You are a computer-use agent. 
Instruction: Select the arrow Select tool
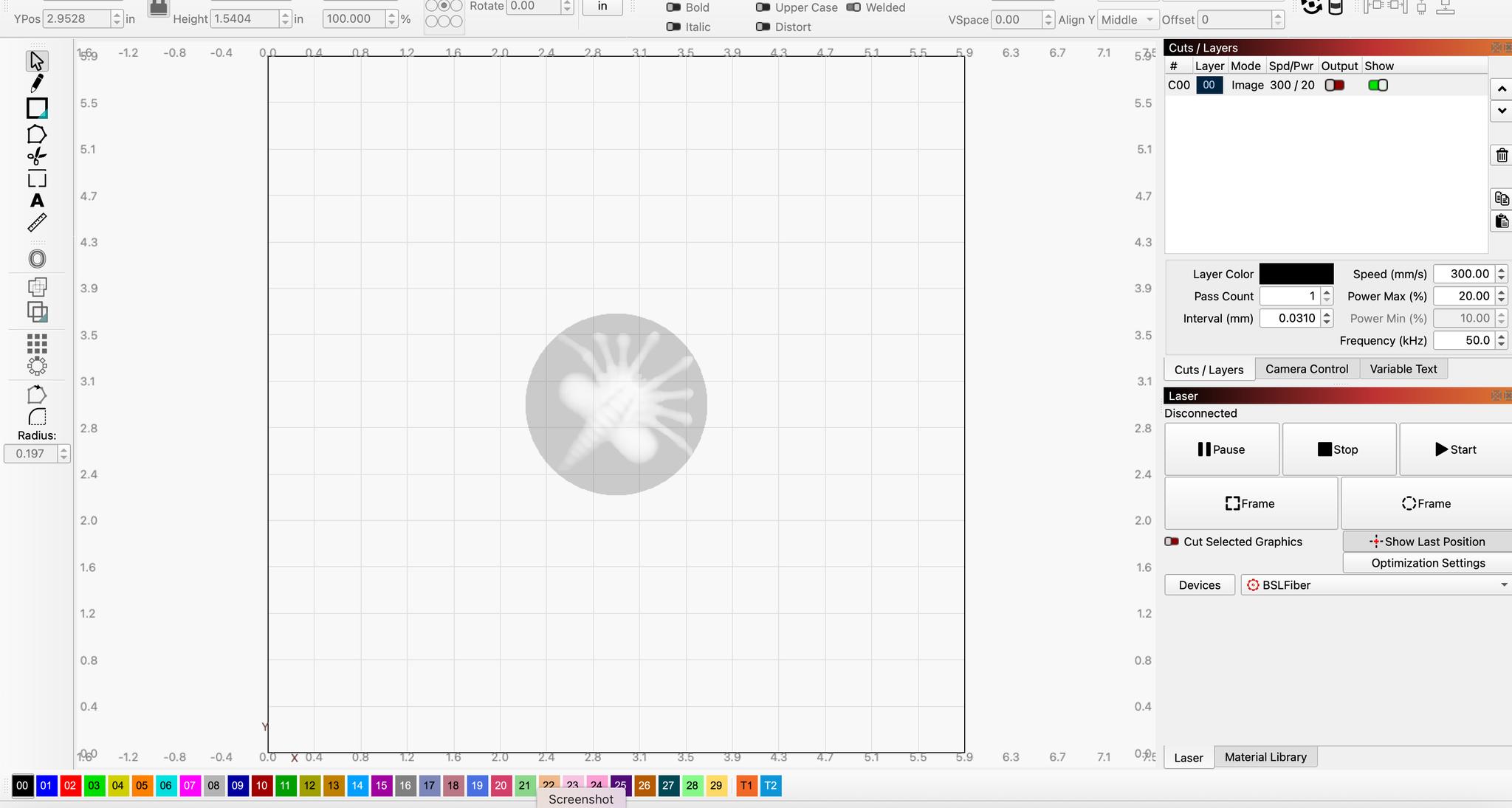tap(37, 61)
